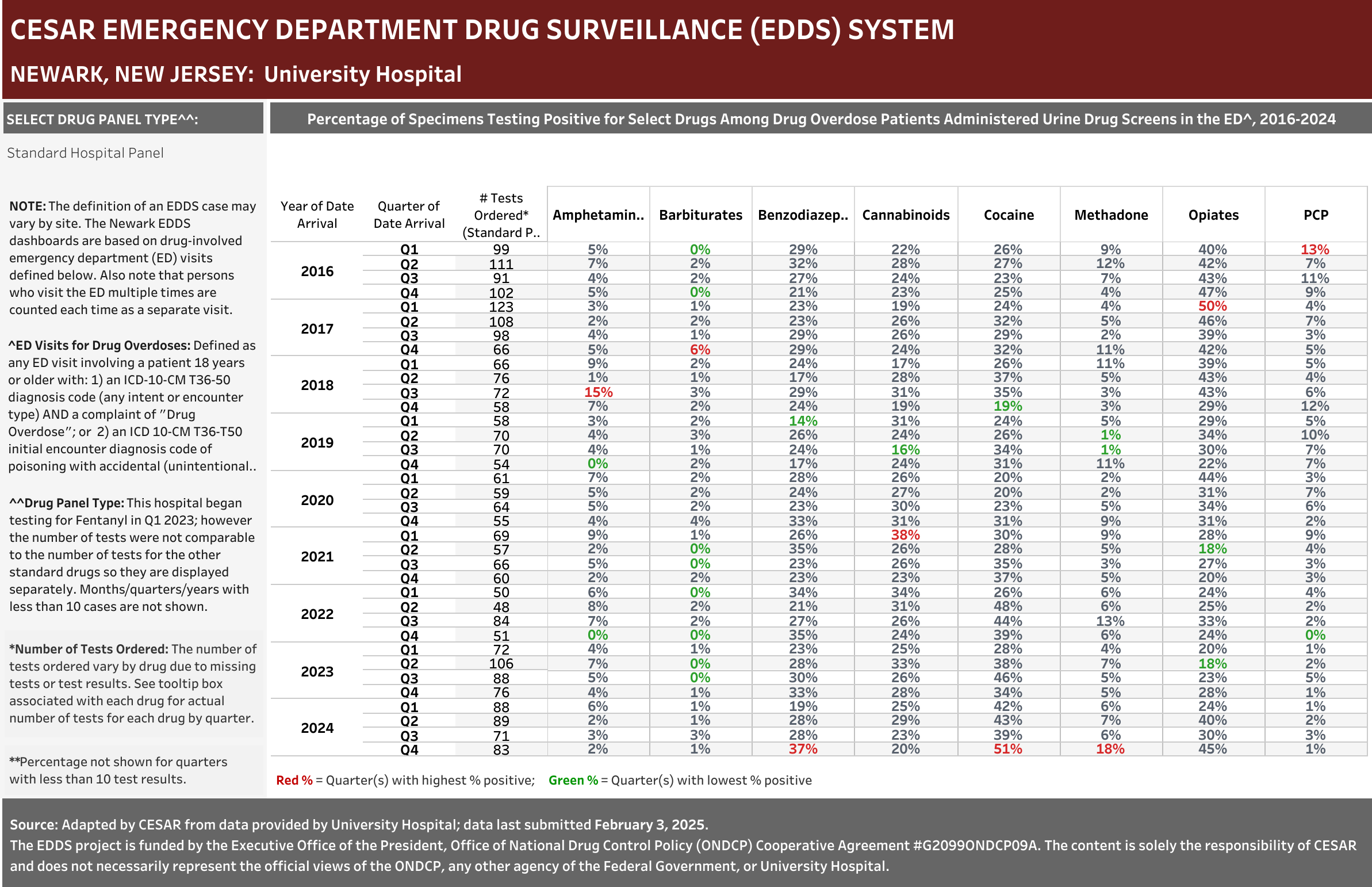Click the red 6% Barbiturates value in 2017 Q4

pyautogui.click(x=700, y=350)
